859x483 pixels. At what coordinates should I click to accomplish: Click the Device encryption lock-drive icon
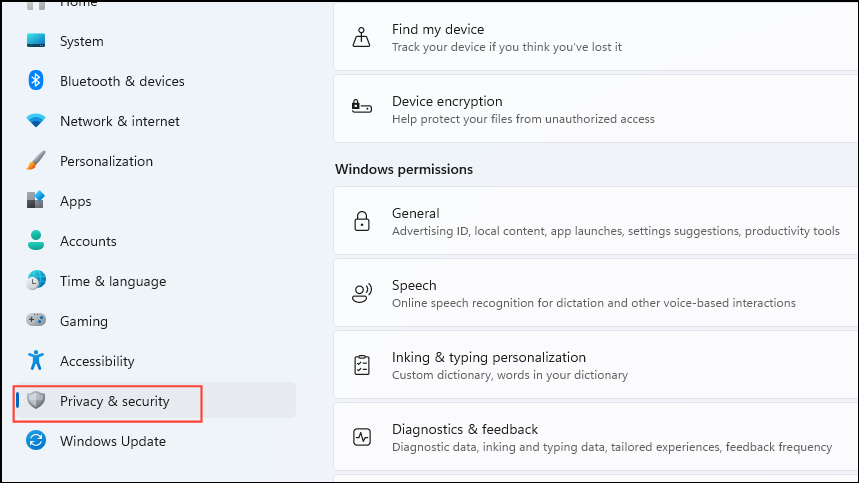[x=362, y=106]
